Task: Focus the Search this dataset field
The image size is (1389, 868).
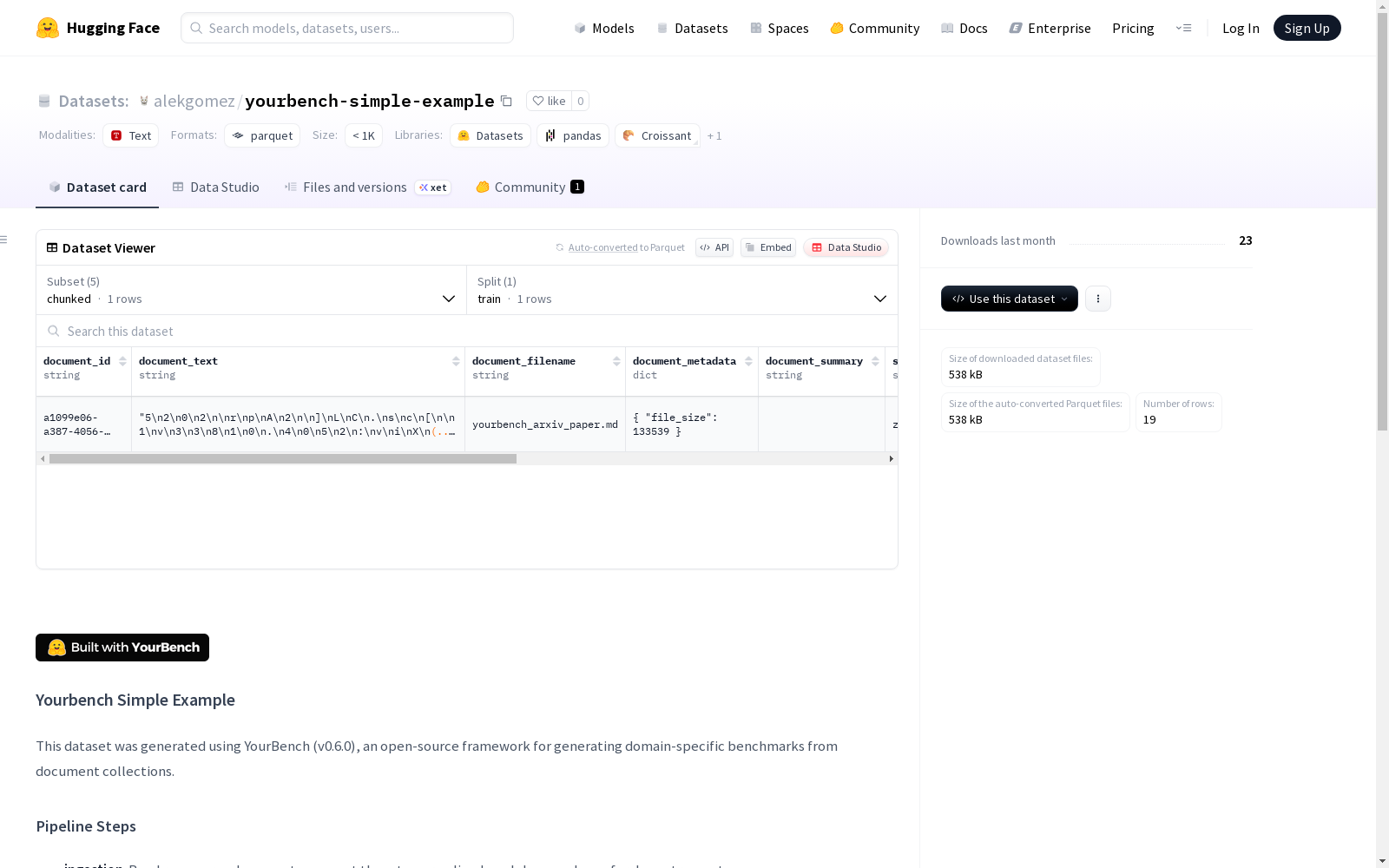Action: point(467,331)
